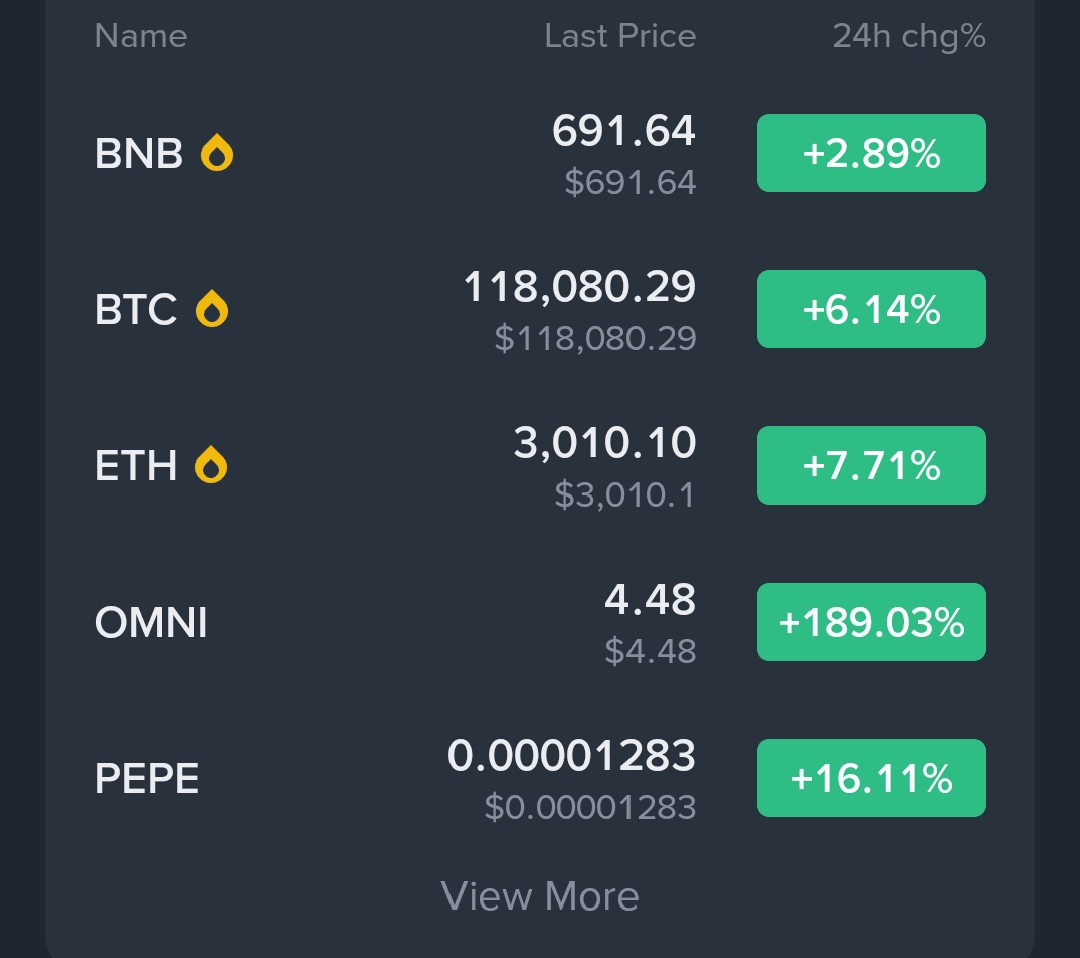Tap BTC last price 118,080.29
This screenshot has width=1080, height=958.
580,289
